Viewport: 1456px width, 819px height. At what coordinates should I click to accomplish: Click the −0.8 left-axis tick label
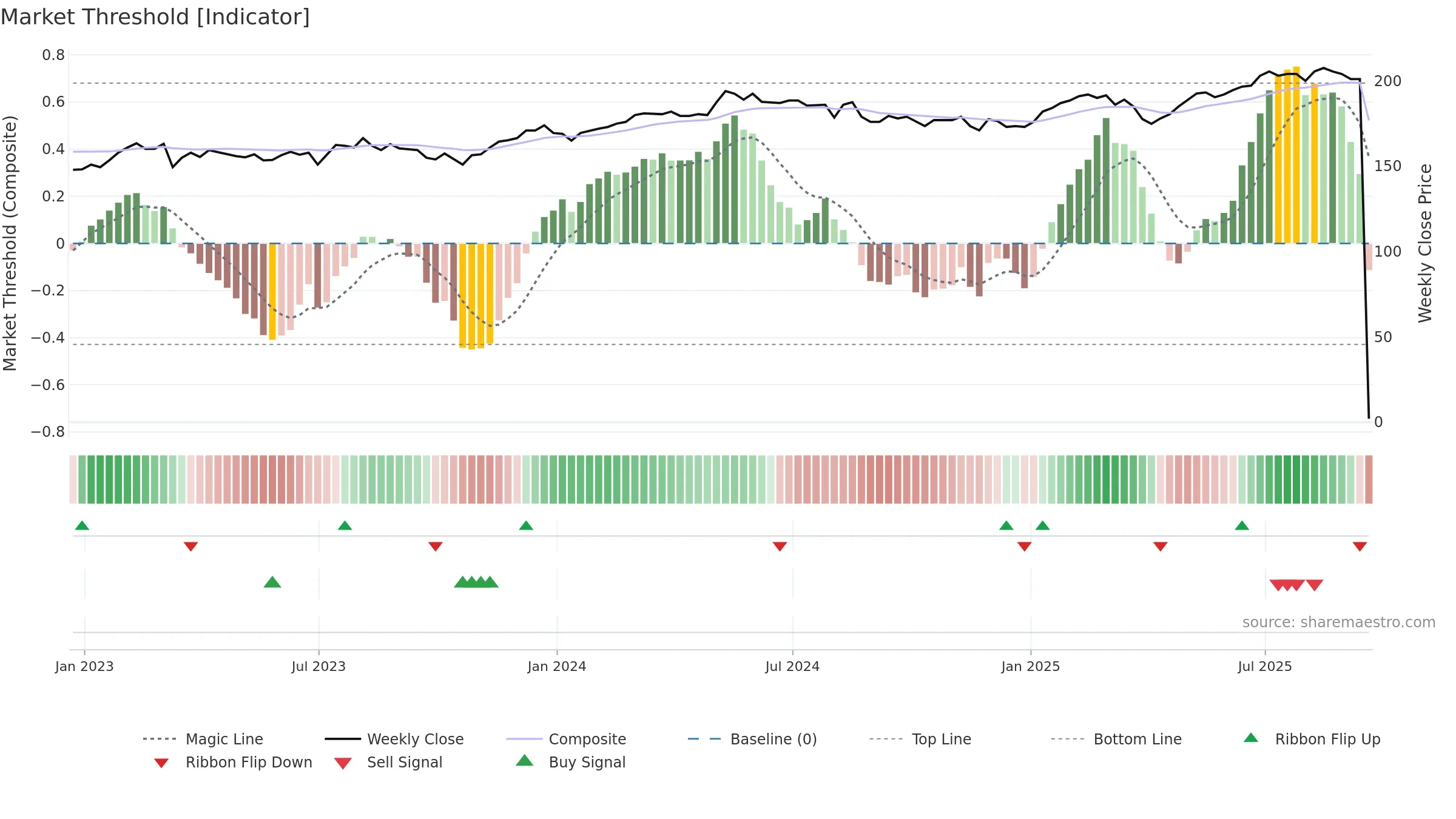pos(48,431)
